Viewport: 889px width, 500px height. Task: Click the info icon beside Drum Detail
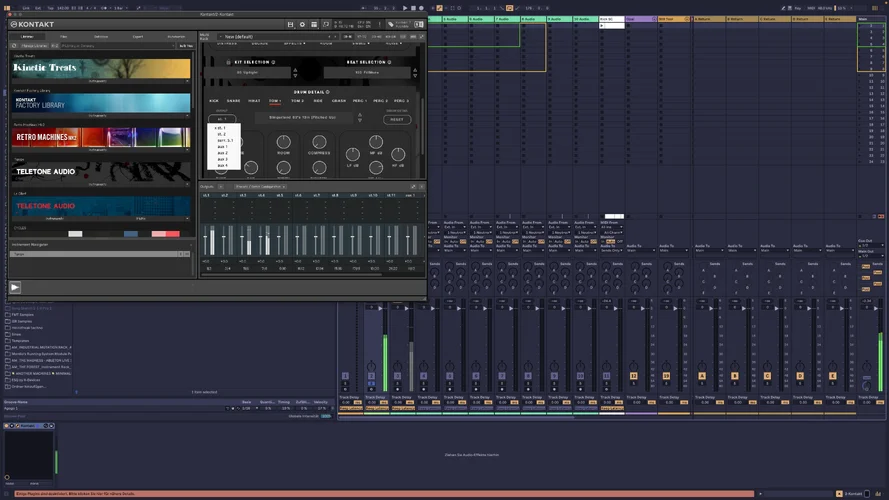pos(327,90)
